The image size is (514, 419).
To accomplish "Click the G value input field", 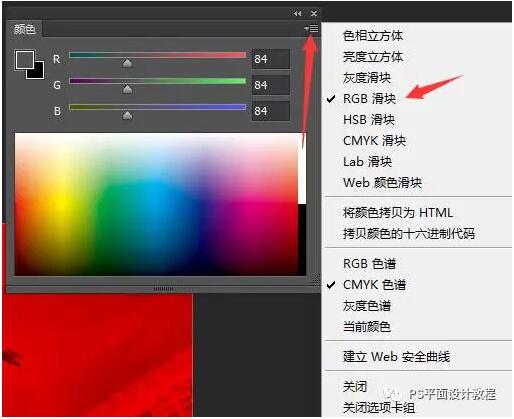I will pos(271,85).
